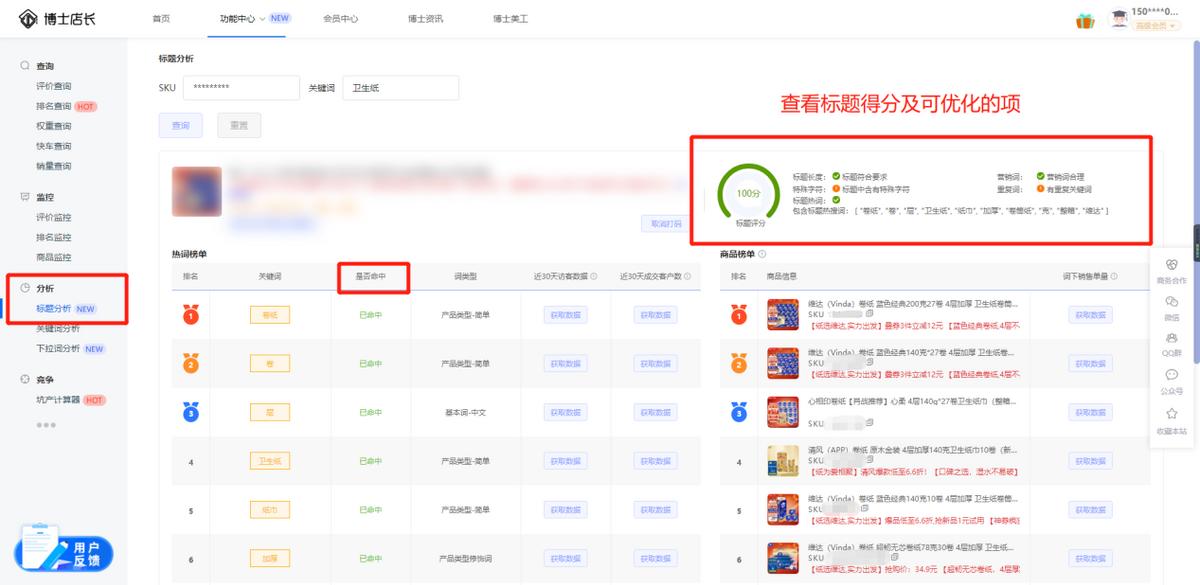This screenshot has width=1200, height=585.
Task: Click the 微信 icon in floating panel
Action: click(x=1172, y=301)
